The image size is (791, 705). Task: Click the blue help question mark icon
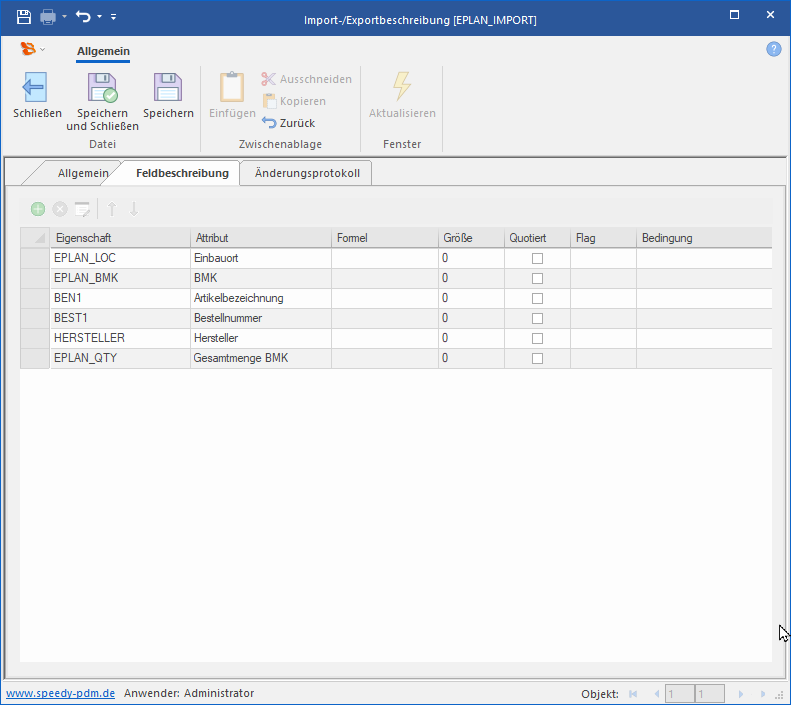point(773,49)
